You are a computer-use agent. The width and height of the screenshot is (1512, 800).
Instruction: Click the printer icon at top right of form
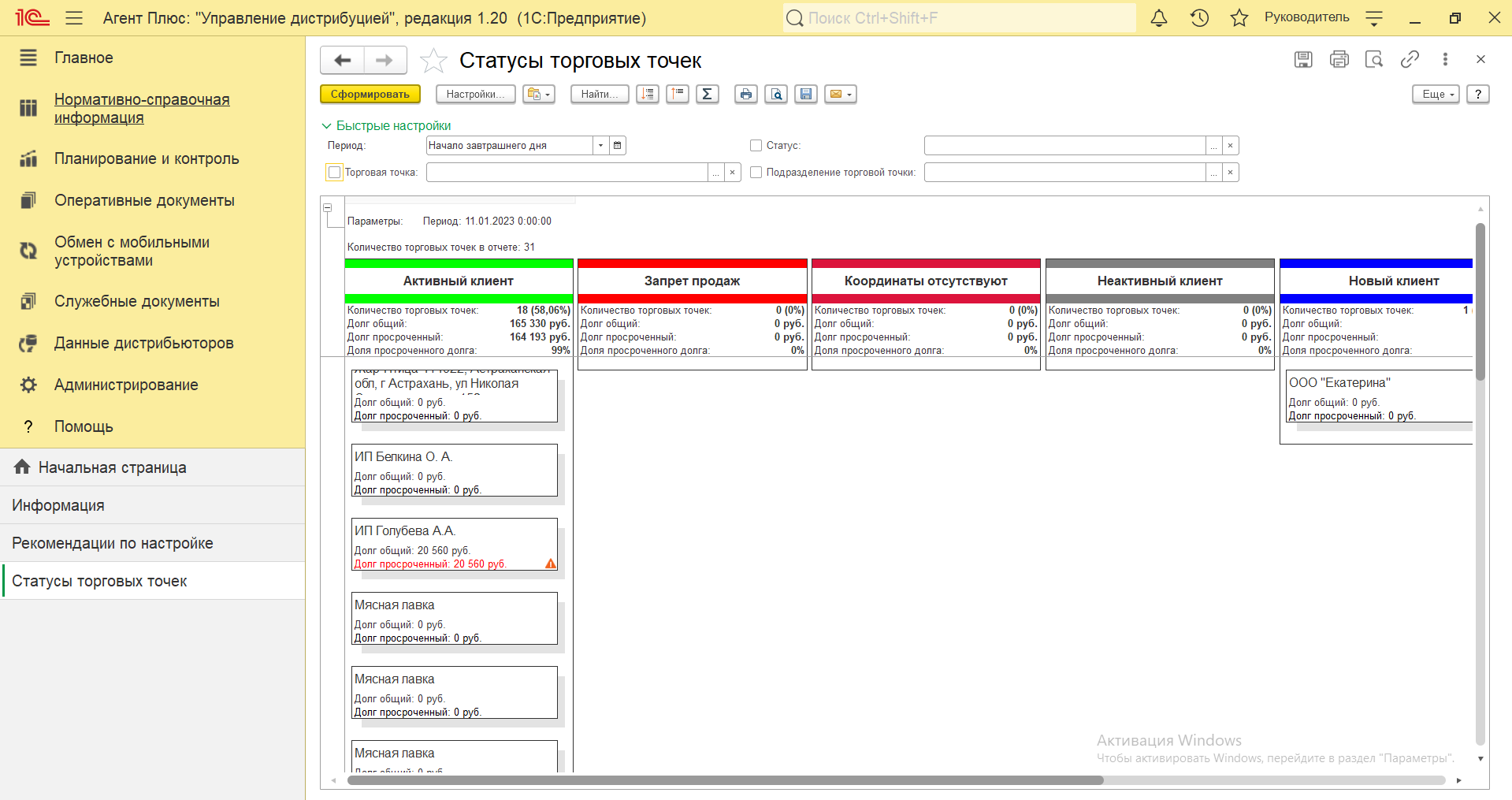click(x=1339, y=59)
